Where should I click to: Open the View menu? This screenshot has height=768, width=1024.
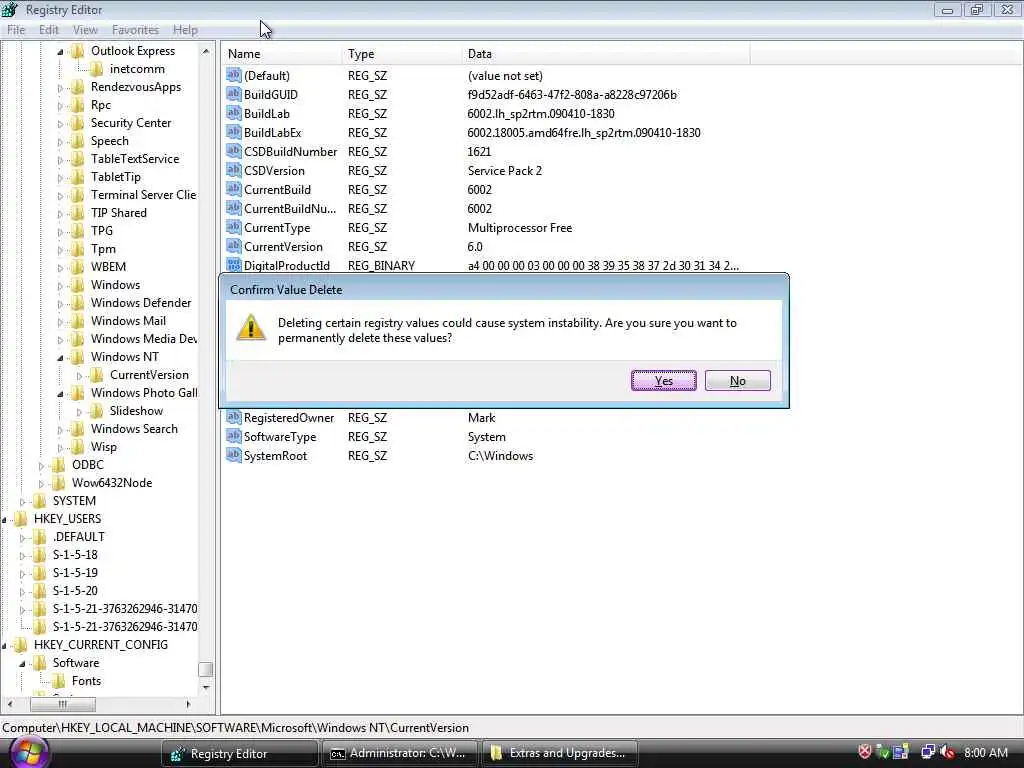tap(85, 30)
